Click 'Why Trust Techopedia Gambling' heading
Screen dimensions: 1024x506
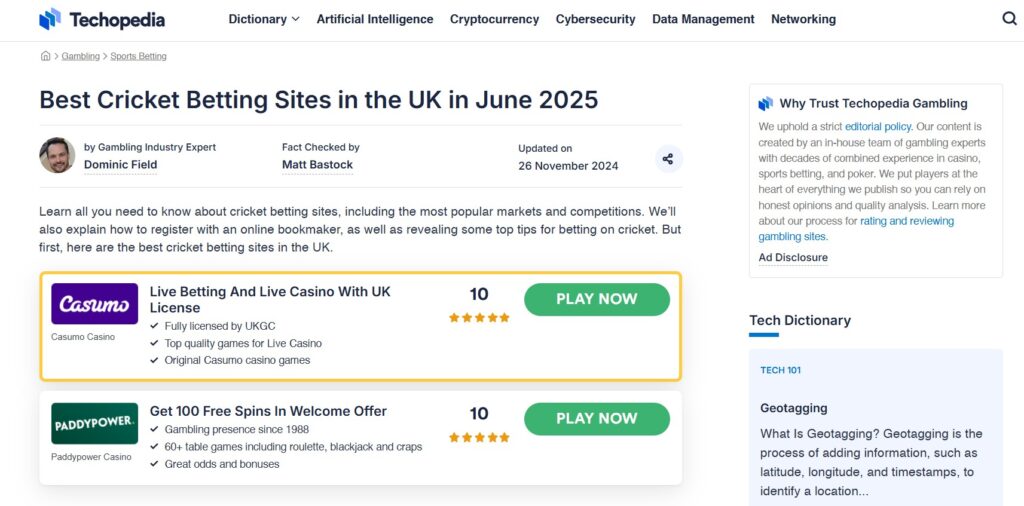pyautogui.click(x=874, y=104)
